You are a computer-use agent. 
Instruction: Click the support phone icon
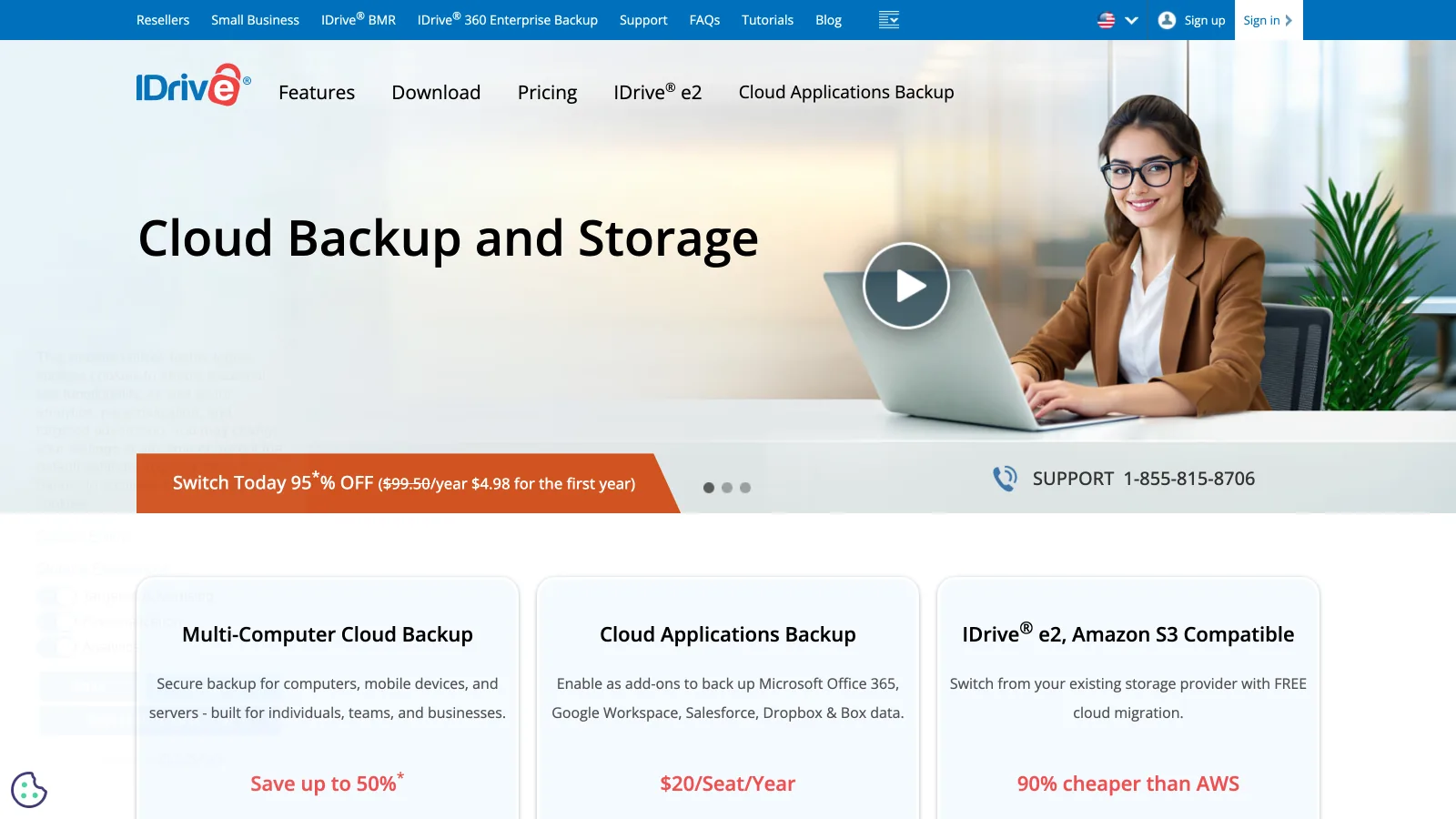[1005, 479]
